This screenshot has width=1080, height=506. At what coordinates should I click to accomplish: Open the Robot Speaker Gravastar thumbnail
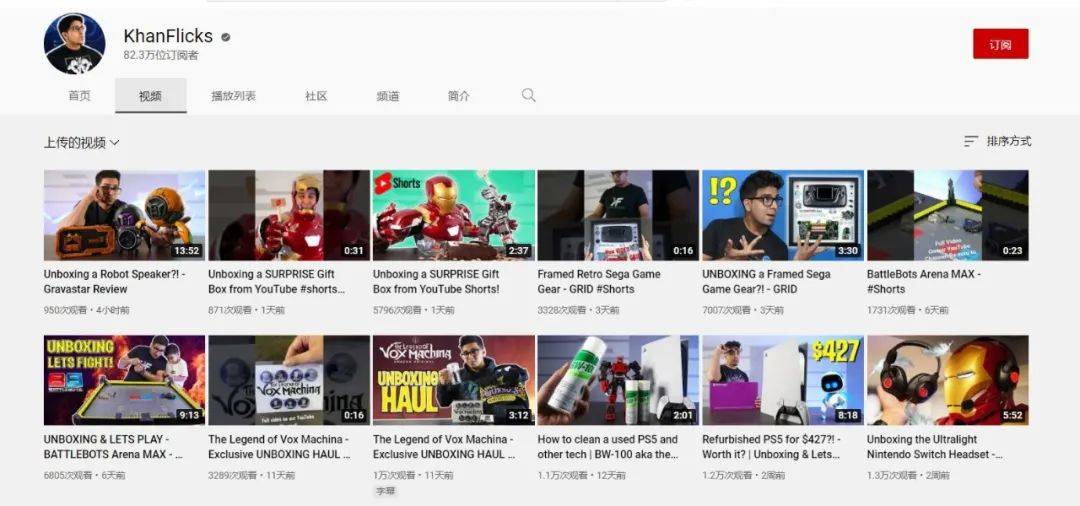124,215
